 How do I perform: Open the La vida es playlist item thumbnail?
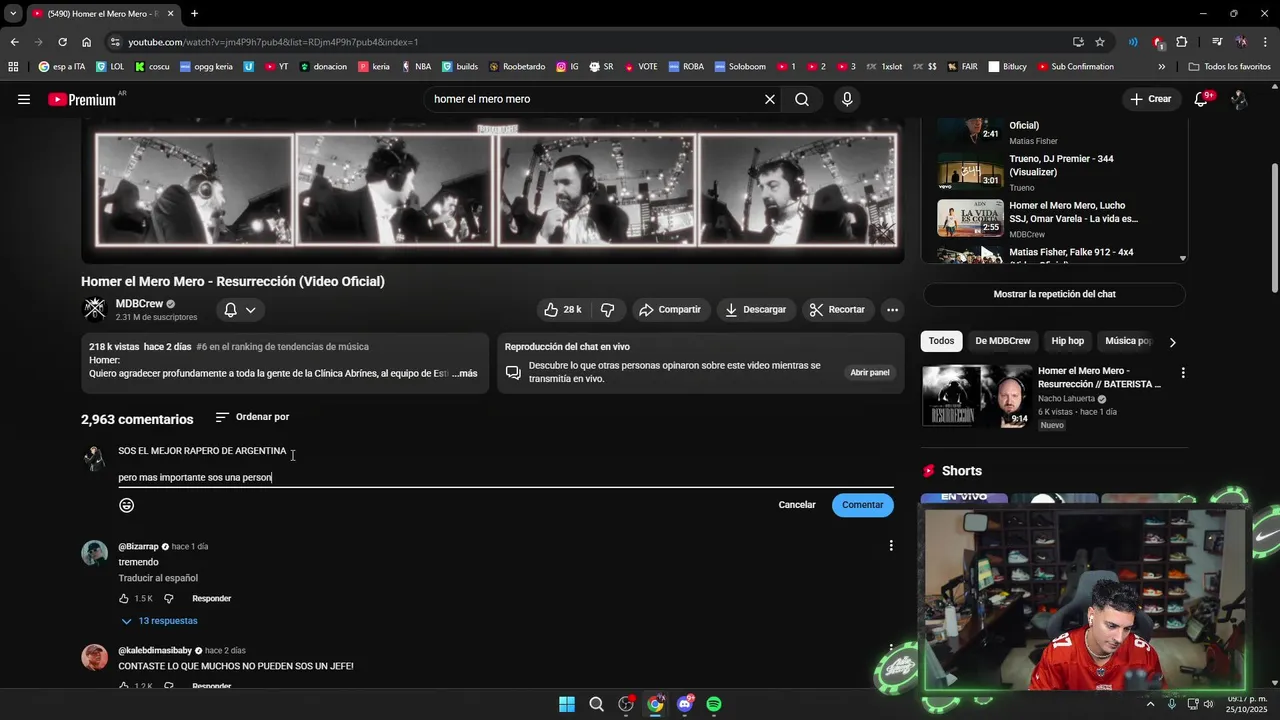pyautogui.click(x=970, y=218)
